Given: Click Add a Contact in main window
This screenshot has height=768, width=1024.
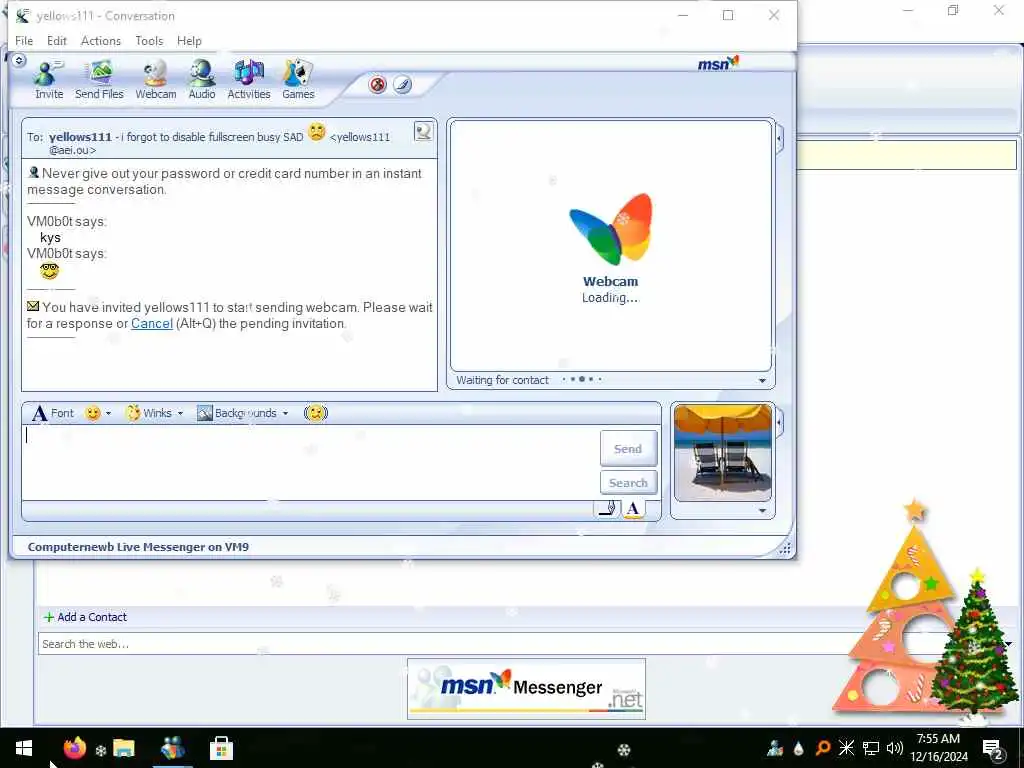Looking at the screenshot, I should [85, 617].
